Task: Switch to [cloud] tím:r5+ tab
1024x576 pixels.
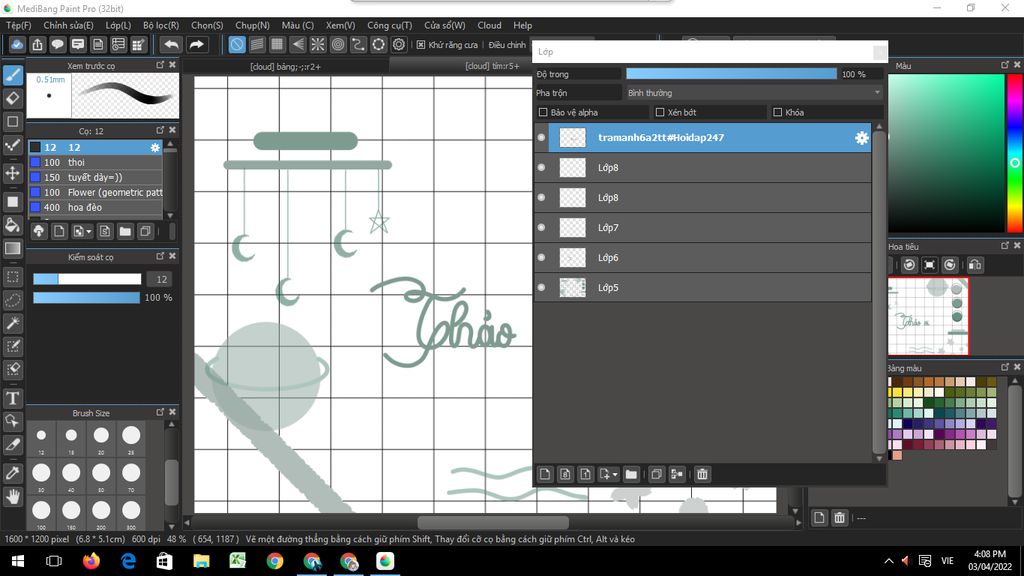Action: (x=492, y=66)
